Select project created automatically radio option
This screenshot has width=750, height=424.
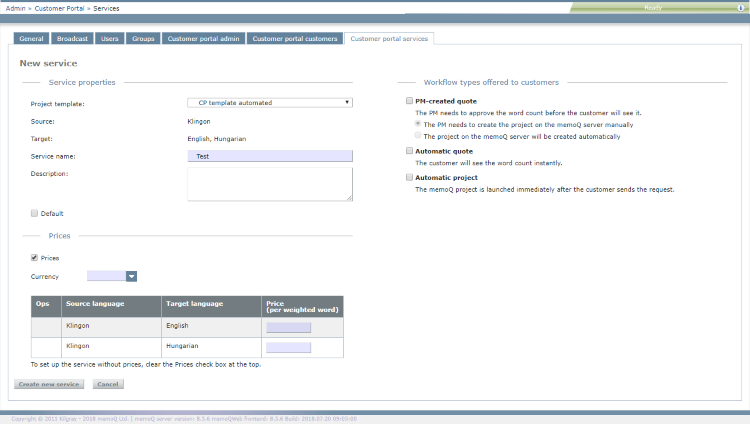[x=418, y=136]
